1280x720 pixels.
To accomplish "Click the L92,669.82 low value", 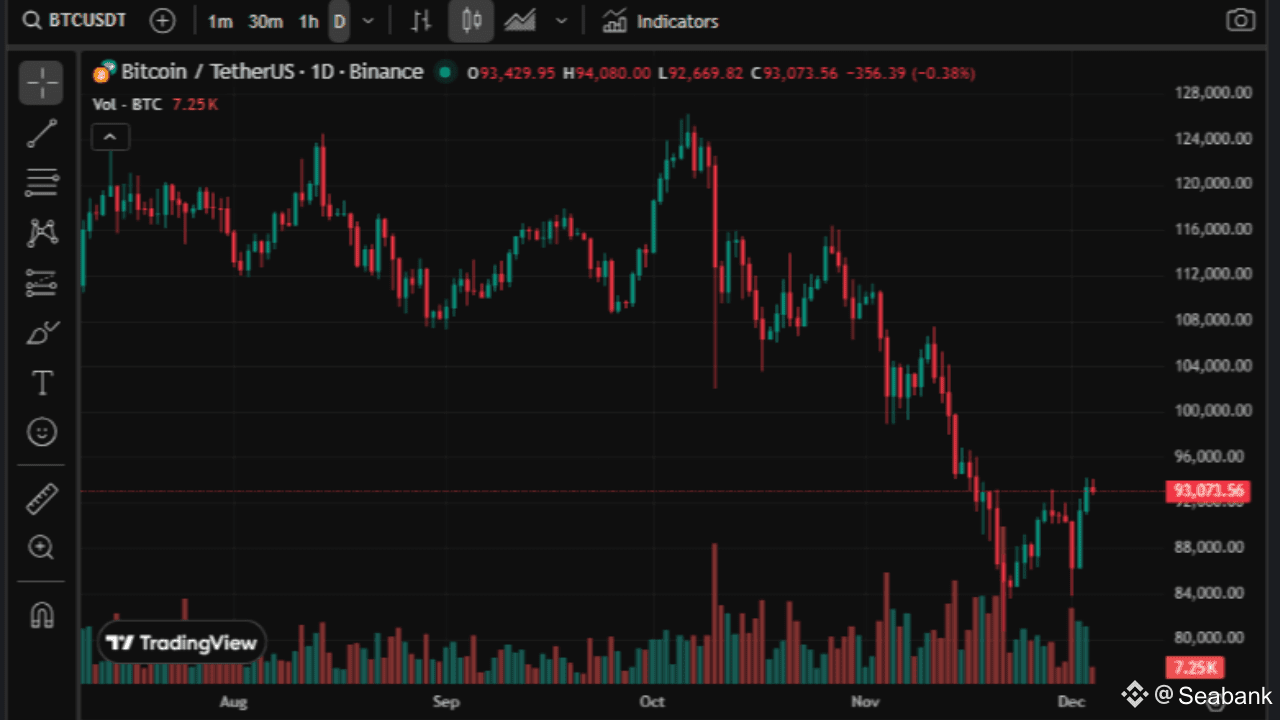I will click(x=700, y=73).
